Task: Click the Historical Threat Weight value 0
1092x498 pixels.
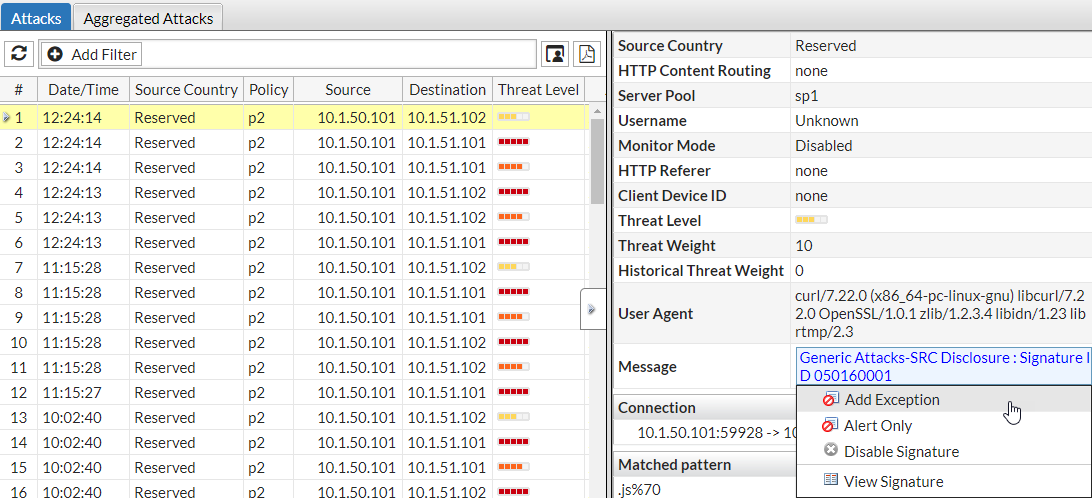Action: 799,271
